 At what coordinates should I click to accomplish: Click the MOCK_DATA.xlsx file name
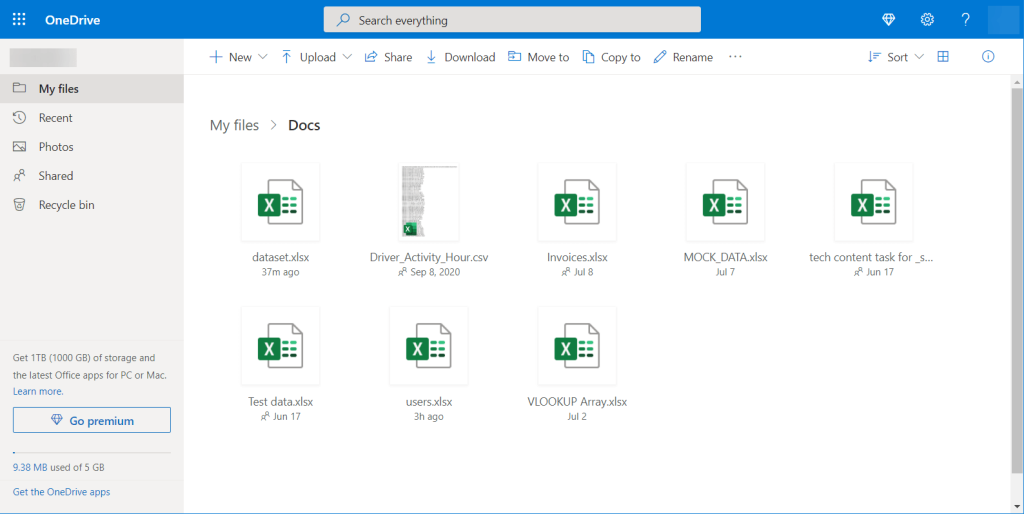pyautogui.click(x=726, y=257)
